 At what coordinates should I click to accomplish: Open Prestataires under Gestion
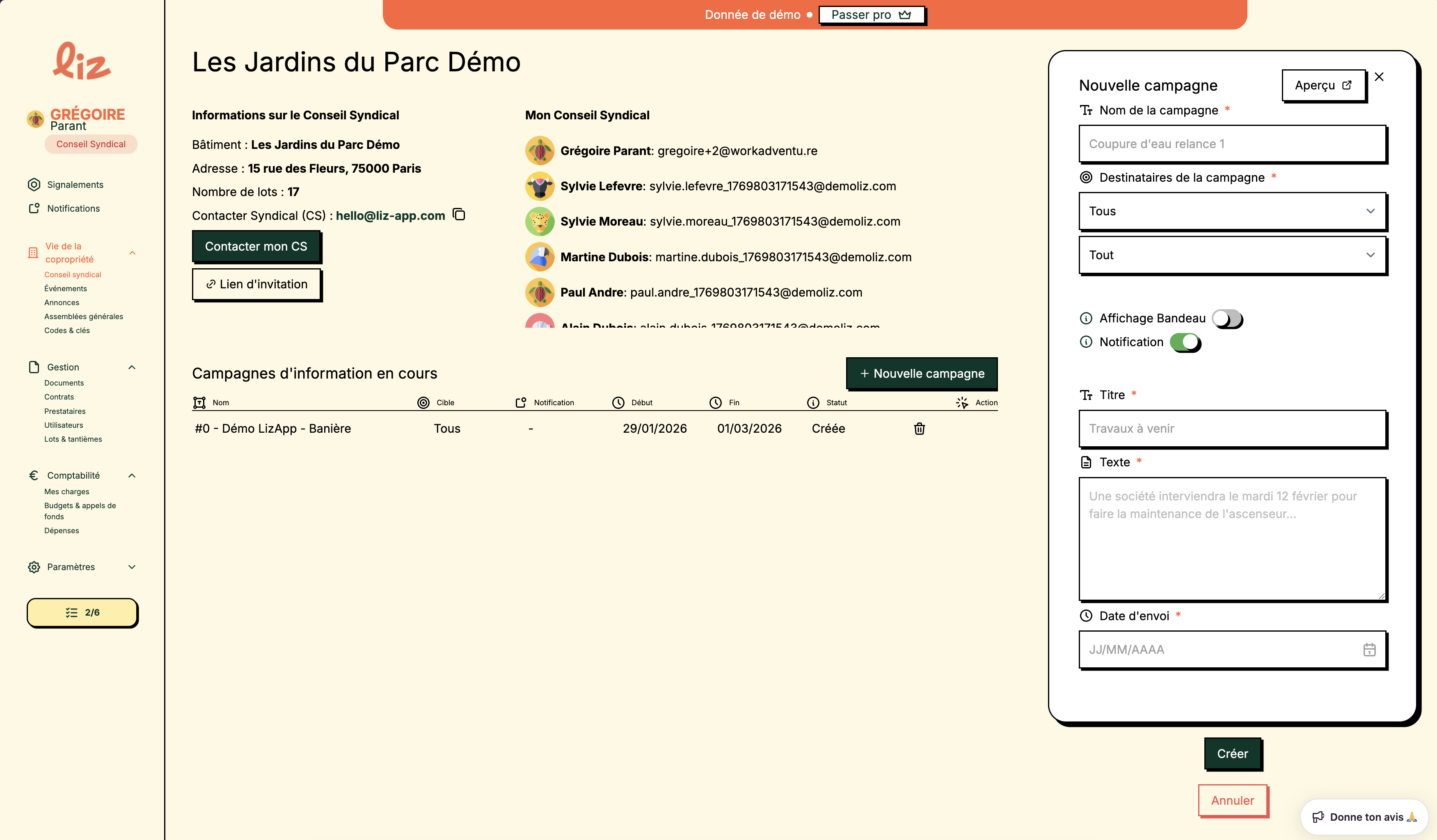[x=65, y=411]
